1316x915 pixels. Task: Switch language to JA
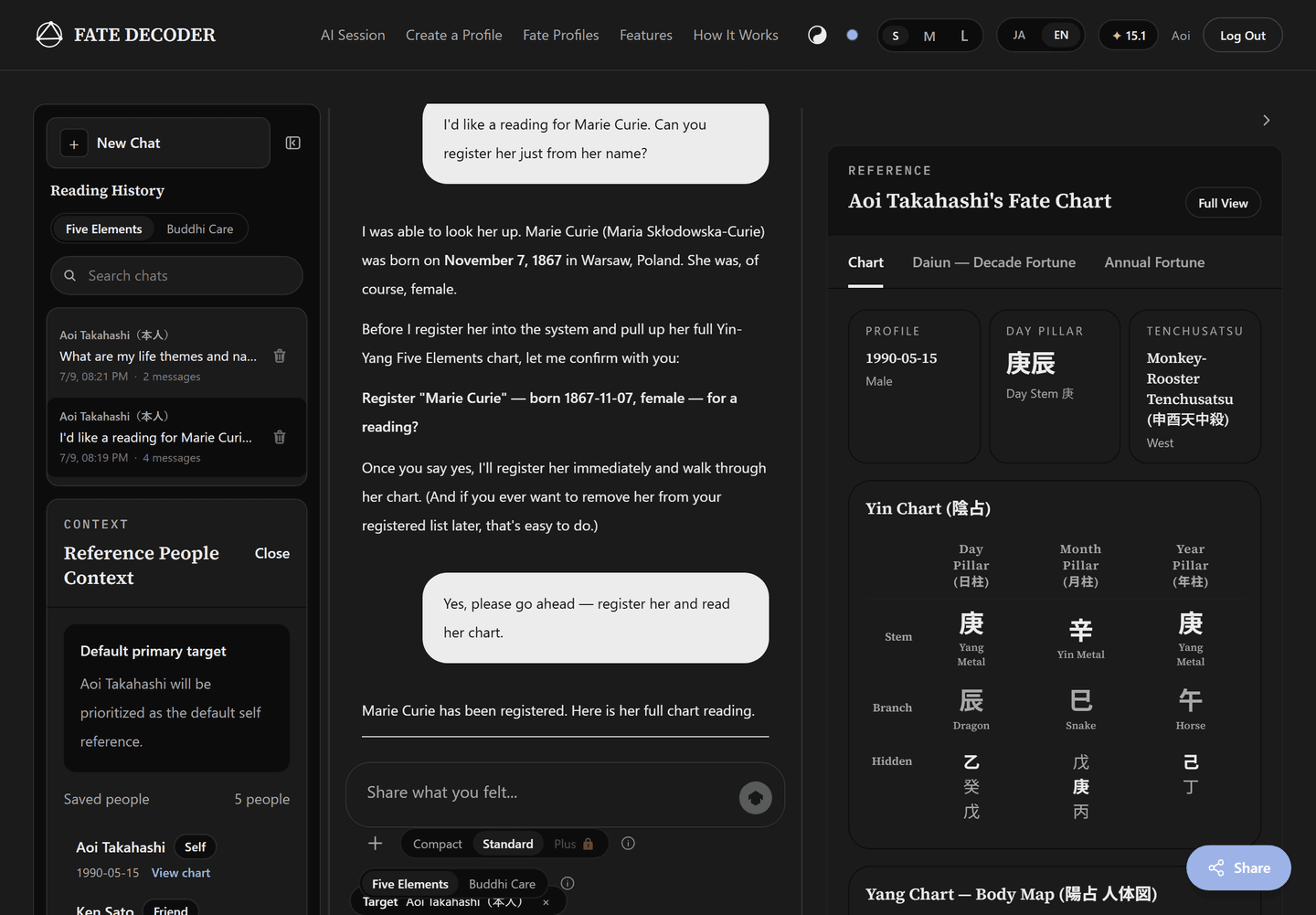1019,35
